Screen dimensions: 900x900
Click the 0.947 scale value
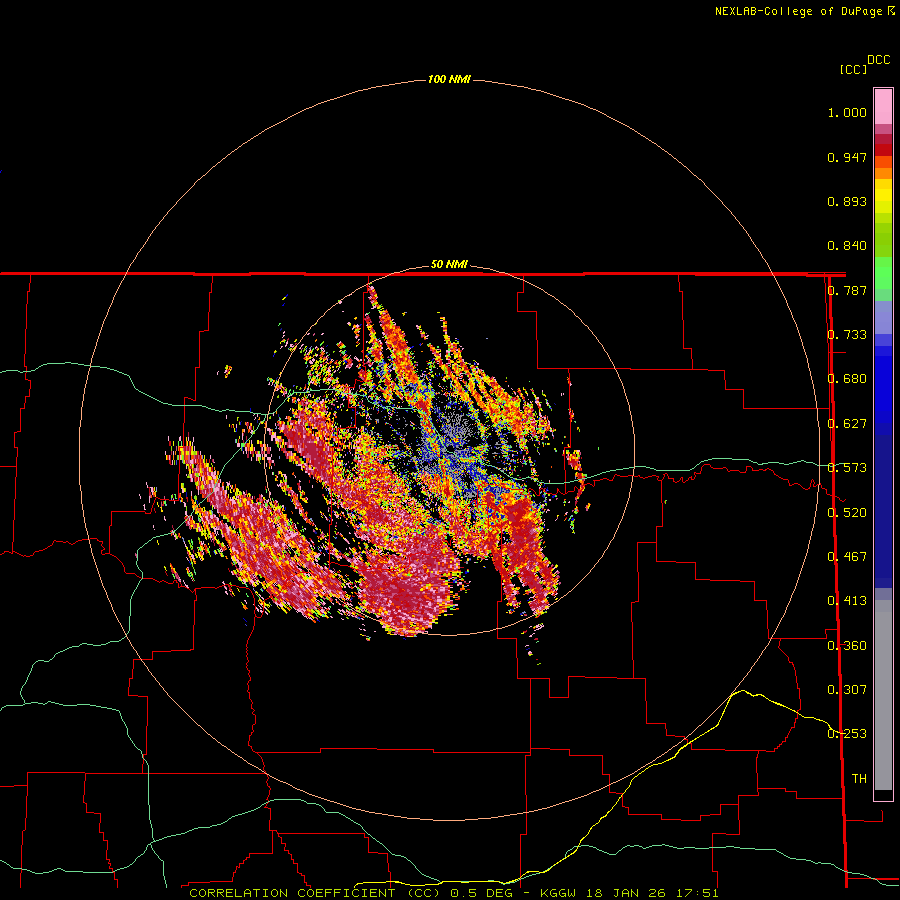tap(847, 157)
